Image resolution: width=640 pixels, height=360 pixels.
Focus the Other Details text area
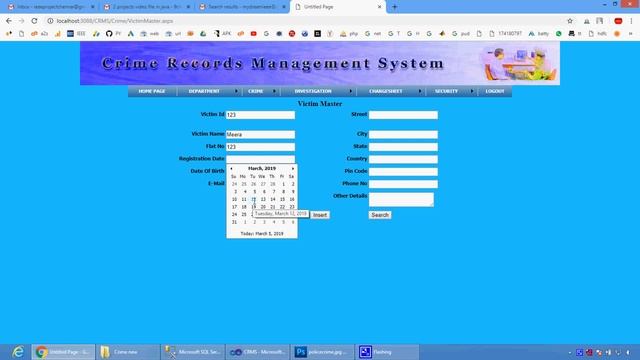point(401,200)
